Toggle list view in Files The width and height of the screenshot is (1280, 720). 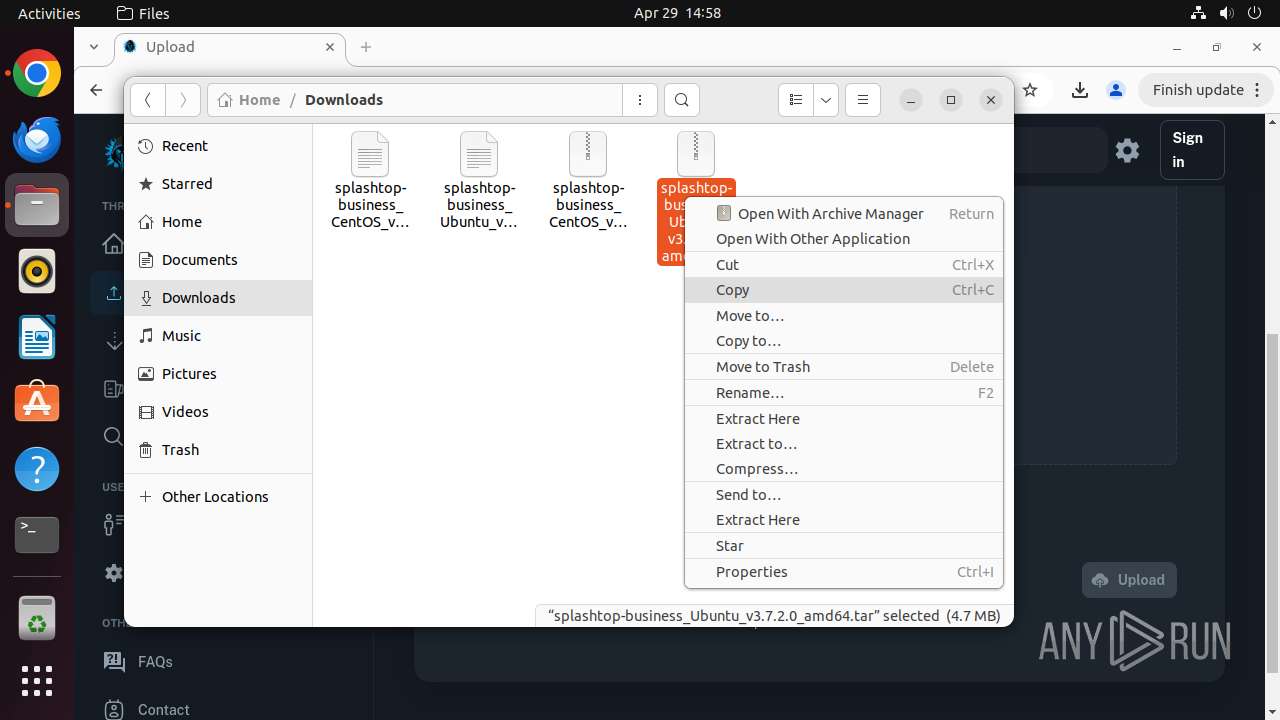pos(796,100)
